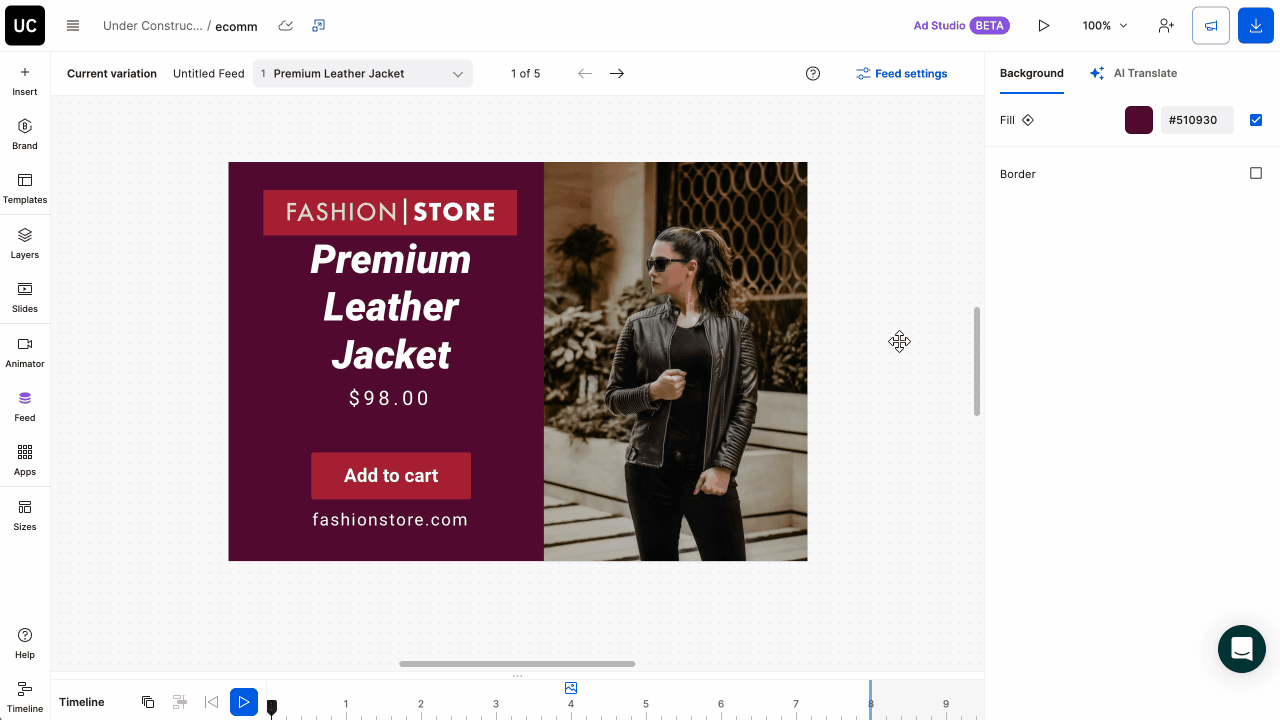Viewport: 1280px width, 720px height.
Task: Click the image keyframe icon at 4 seconds
Action: (x=571, y=688)
